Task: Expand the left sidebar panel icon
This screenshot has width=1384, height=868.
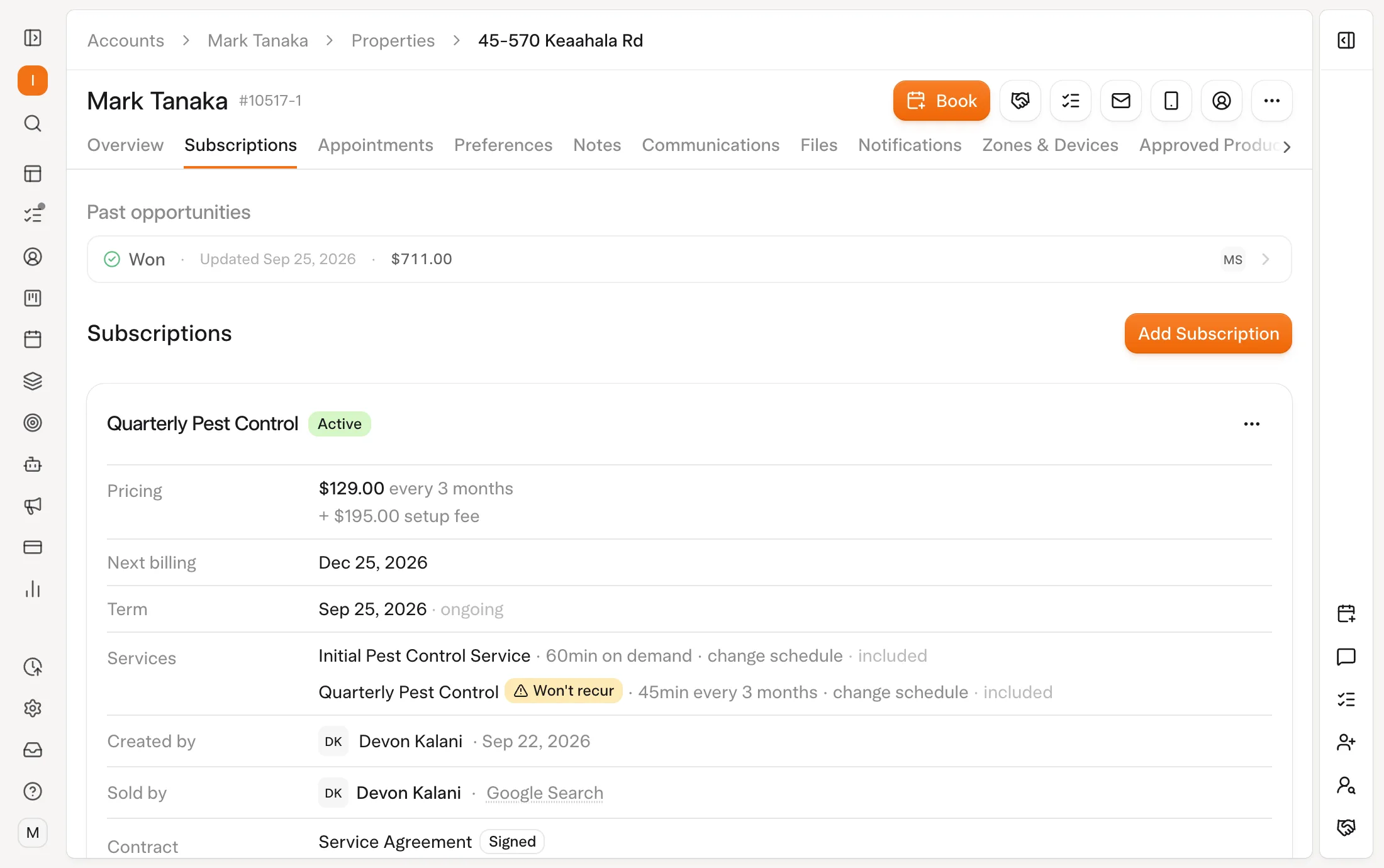Action: [x=33, y=38]
